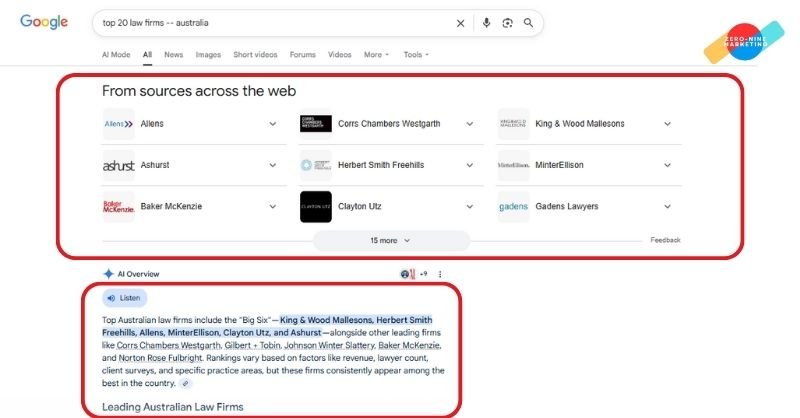Expand the Gadens Lawyers entry
Image resolution: width=800 pixels, height=418 pixels.
pyautogui.click(x=667, y=207)
